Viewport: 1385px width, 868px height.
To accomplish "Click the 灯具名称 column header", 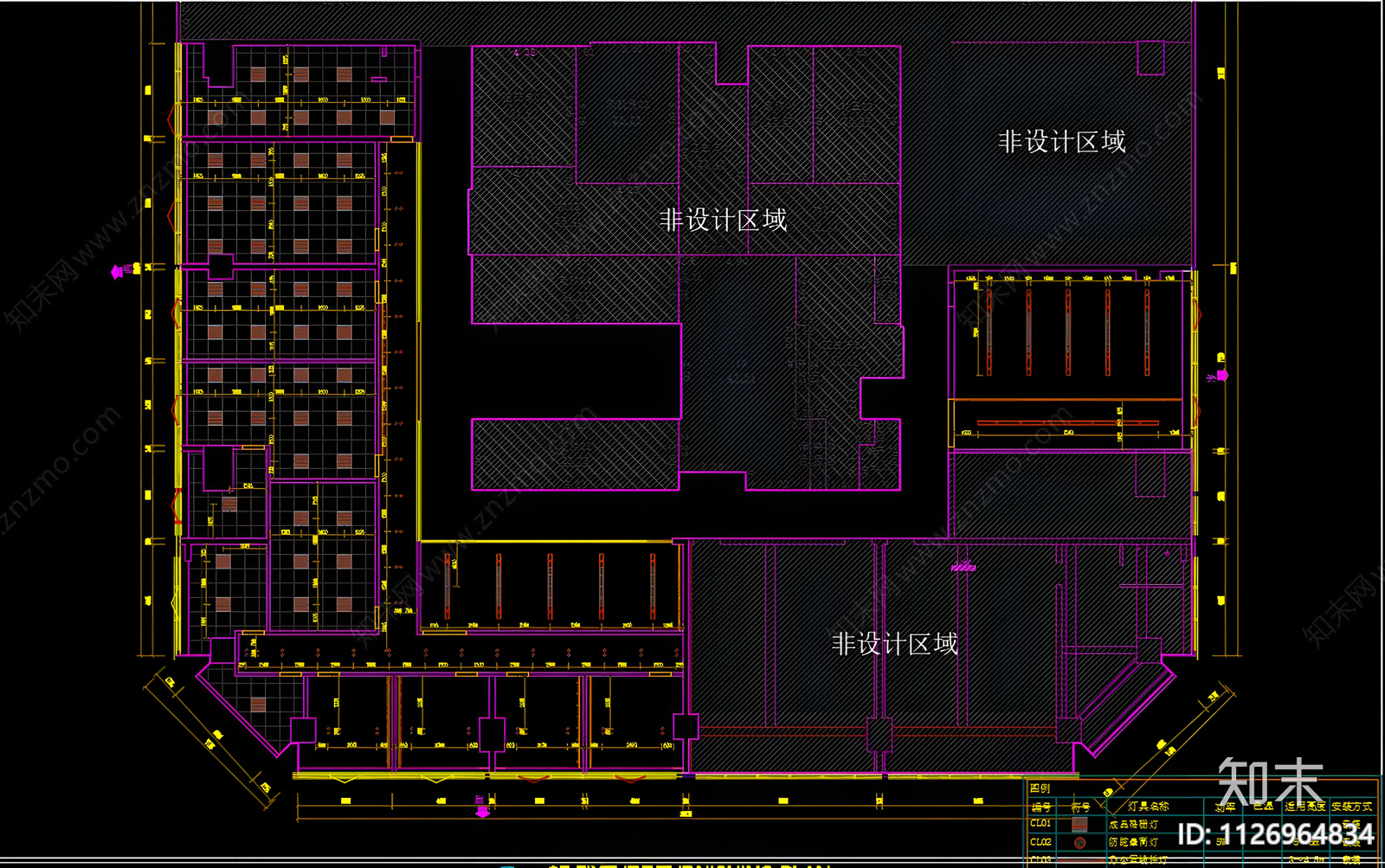I will 1148,807.
